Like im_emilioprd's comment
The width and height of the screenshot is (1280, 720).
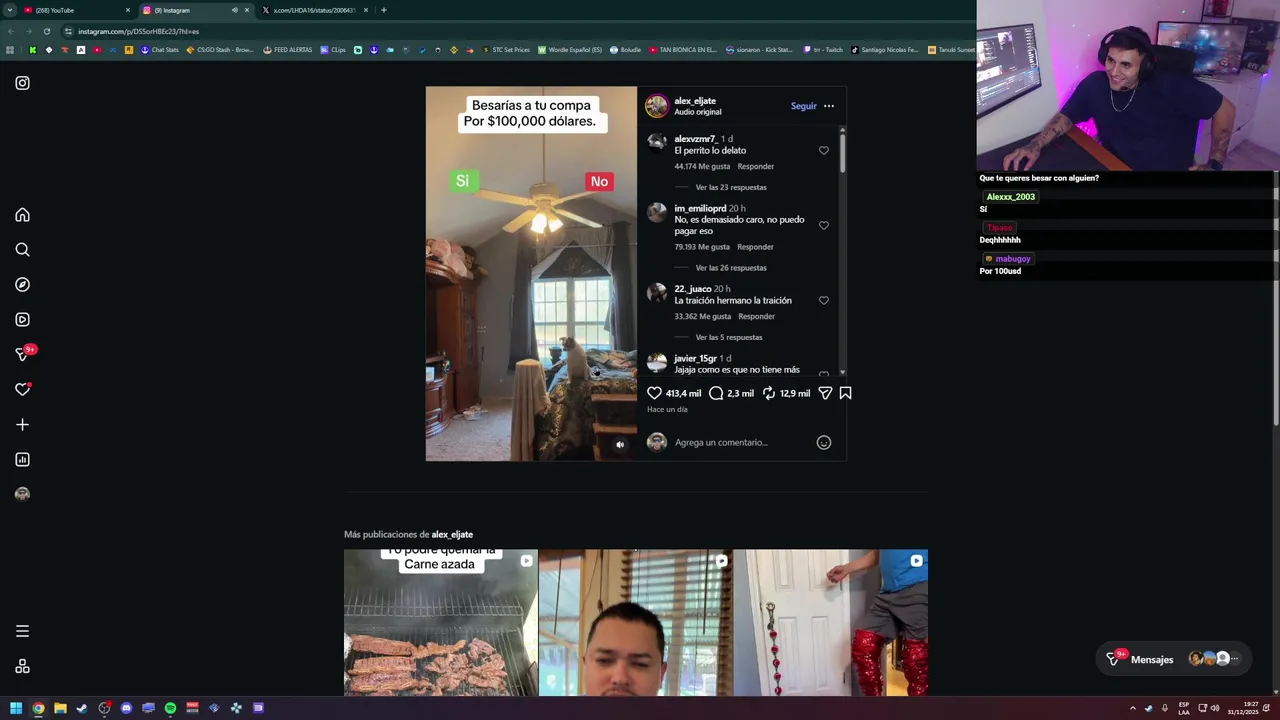[824, 225]
